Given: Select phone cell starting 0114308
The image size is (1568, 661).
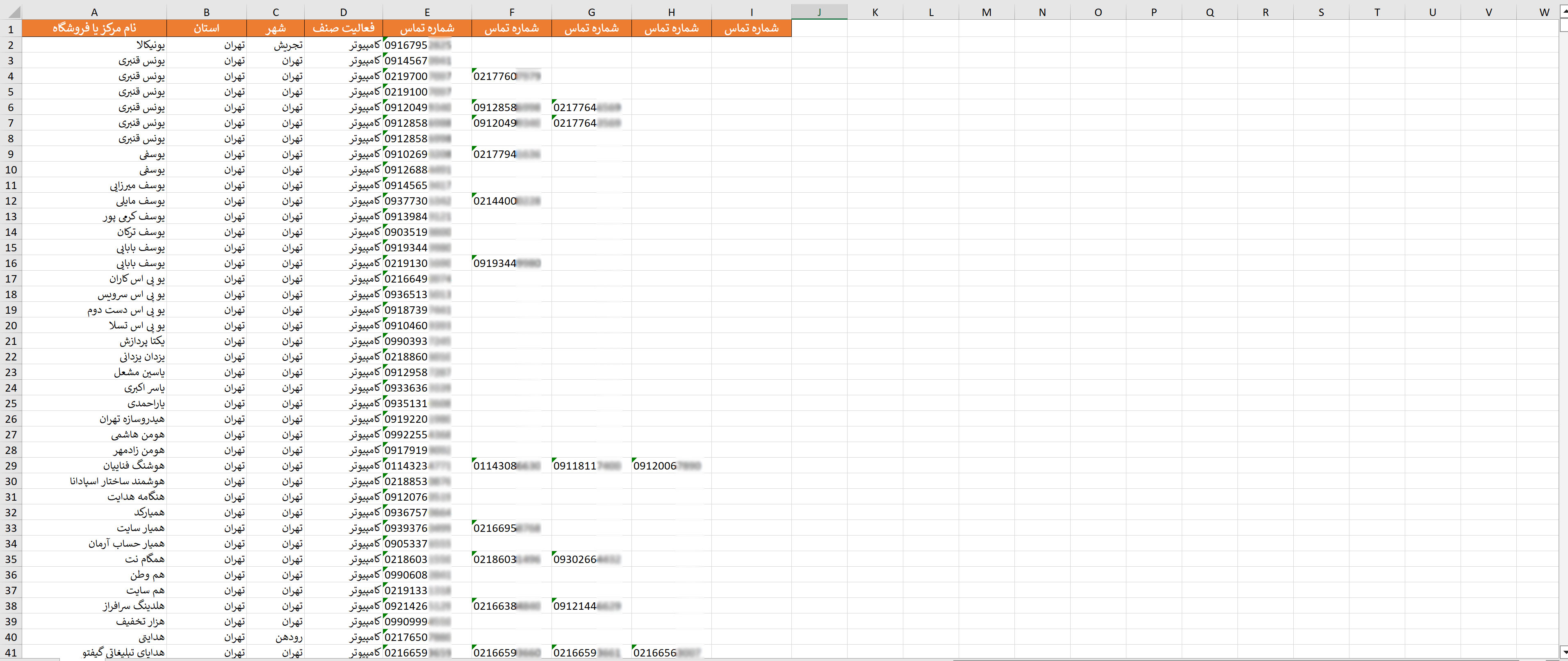Looking at the screenshot, I should click(511, 466).
